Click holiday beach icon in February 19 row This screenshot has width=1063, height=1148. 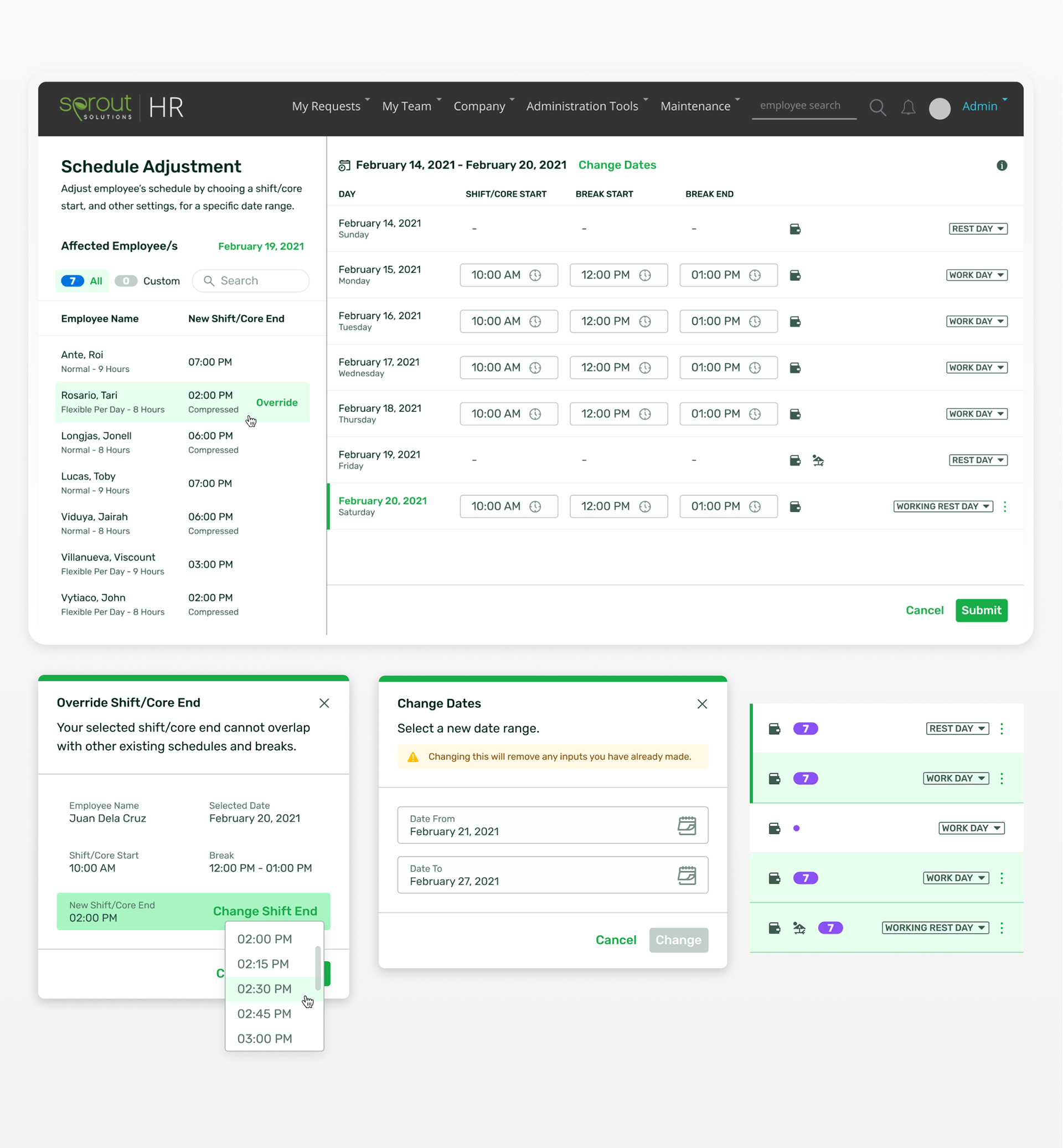818,460
